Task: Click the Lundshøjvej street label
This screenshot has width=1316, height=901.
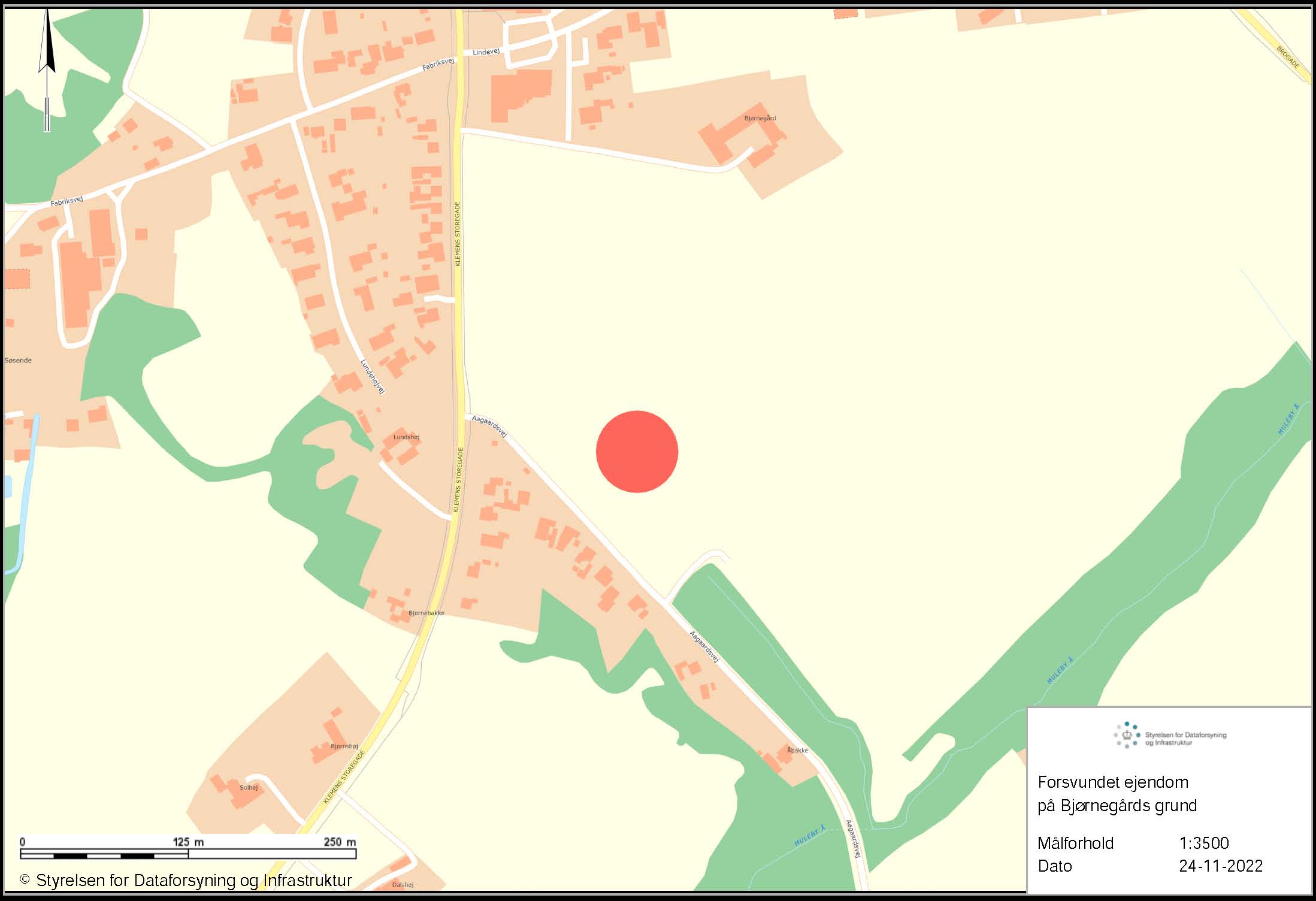Action: click(x=373, y=376)
